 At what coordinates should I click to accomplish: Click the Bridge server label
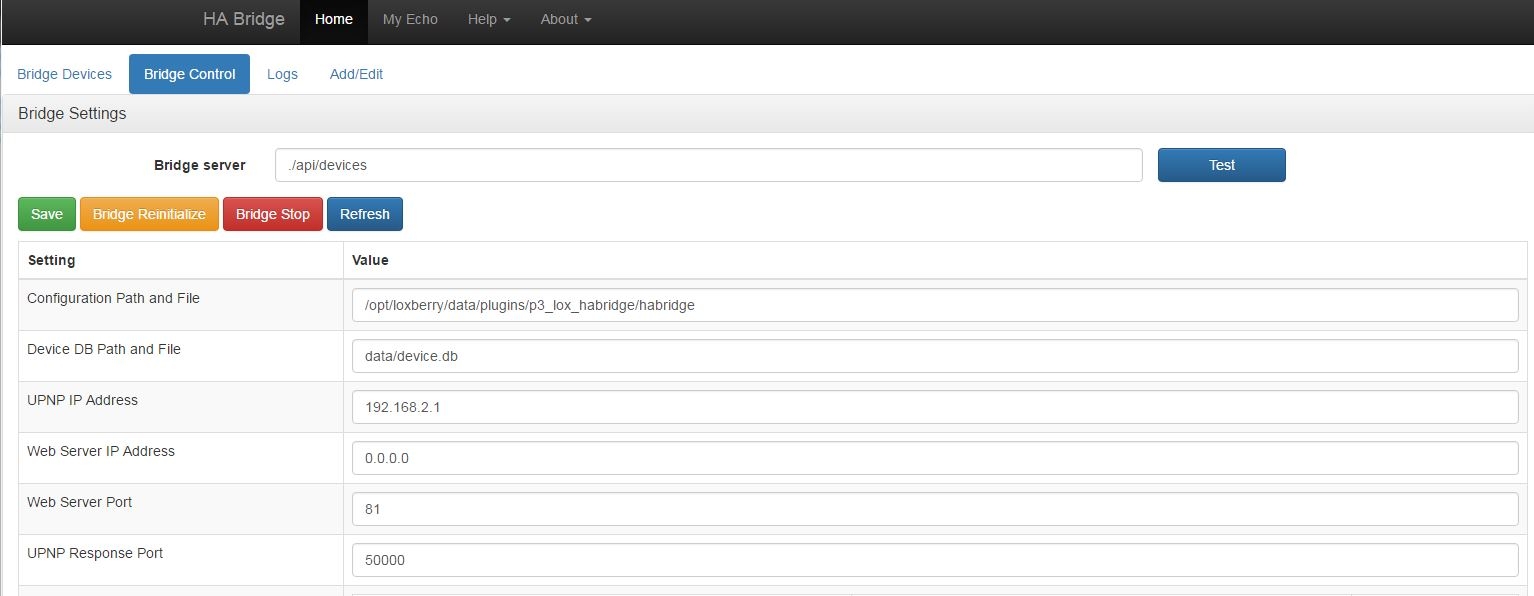[200, 165]
